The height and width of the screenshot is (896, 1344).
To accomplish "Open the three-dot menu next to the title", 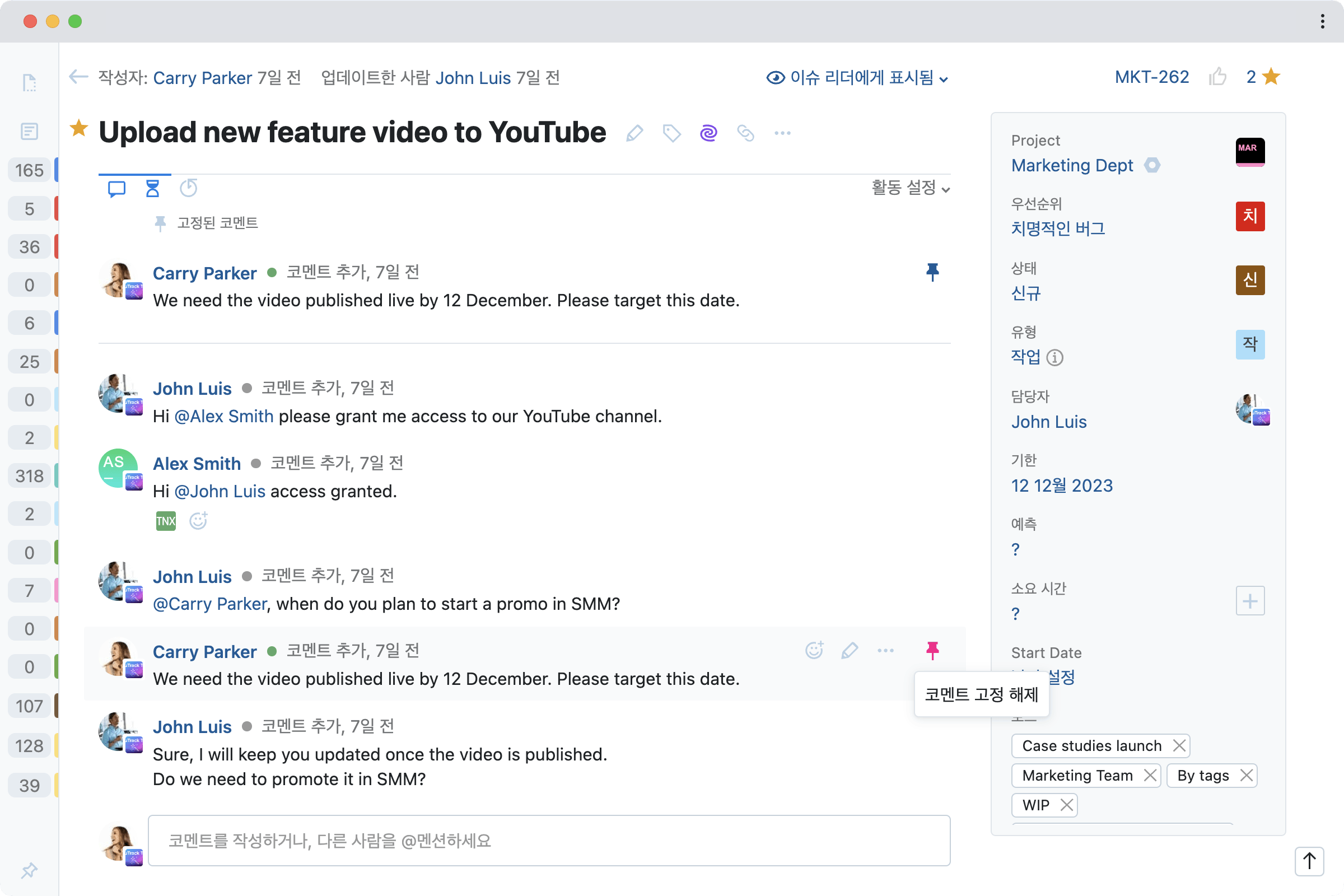I will pos(782,133).
